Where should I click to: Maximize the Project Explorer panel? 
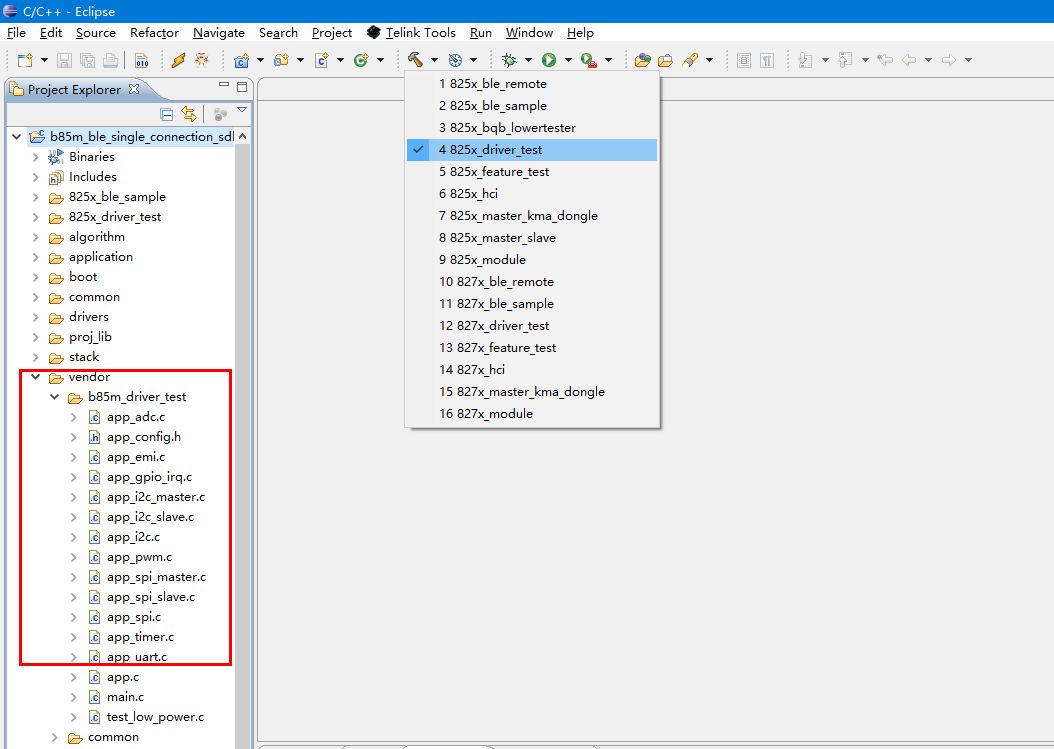pyautogui.click(x=242, y=87)
